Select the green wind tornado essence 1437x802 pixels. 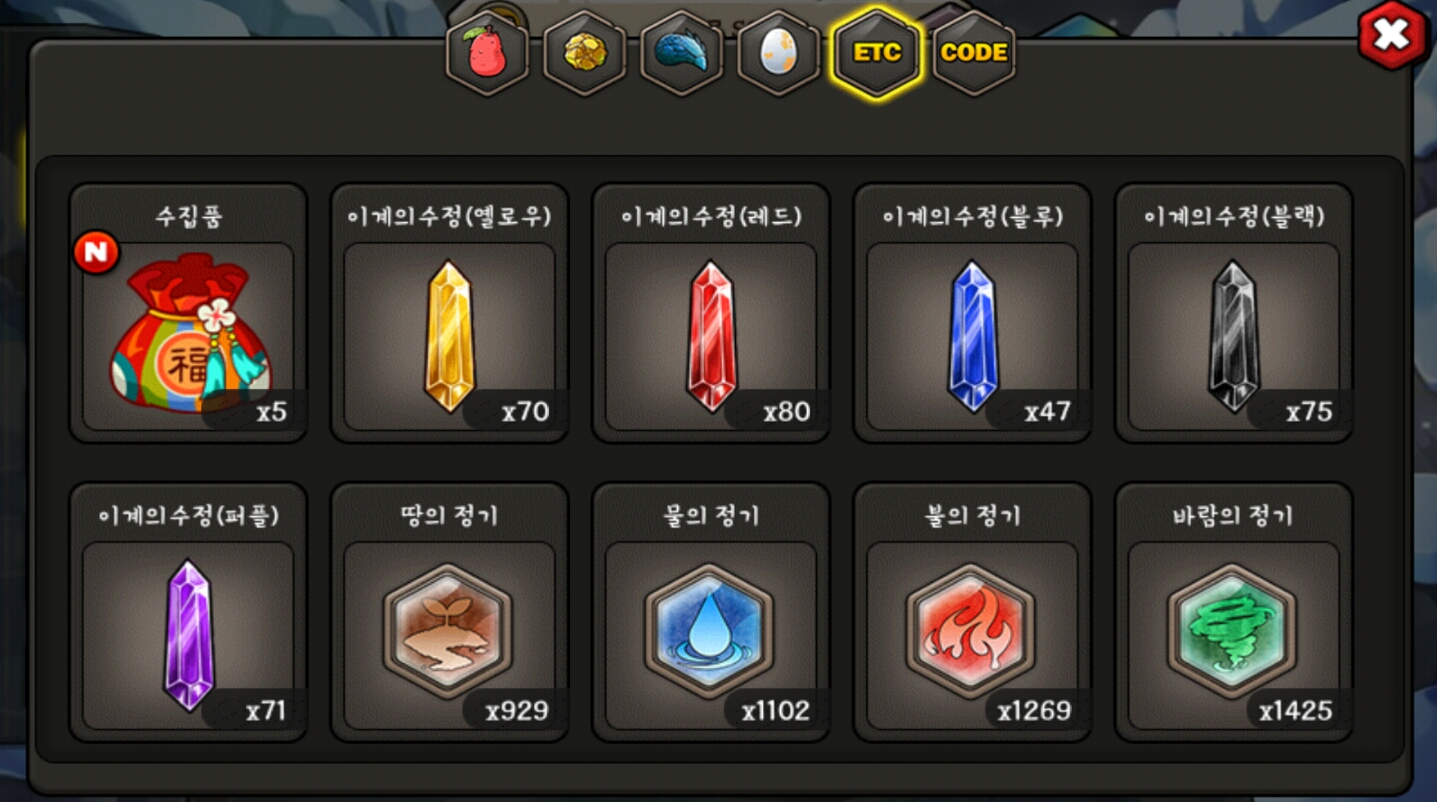coord(1234,630)
